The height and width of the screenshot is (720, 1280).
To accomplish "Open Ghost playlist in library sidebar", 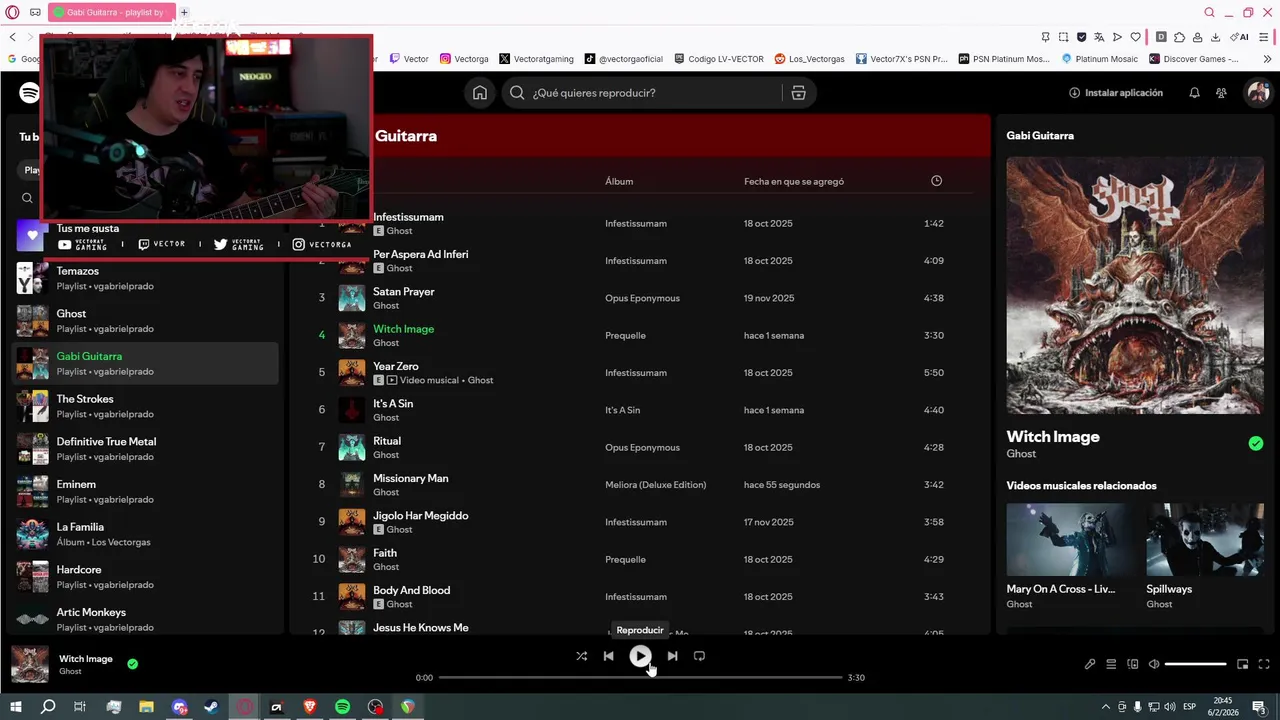I will pyautogui.click(x=146, y=321).
